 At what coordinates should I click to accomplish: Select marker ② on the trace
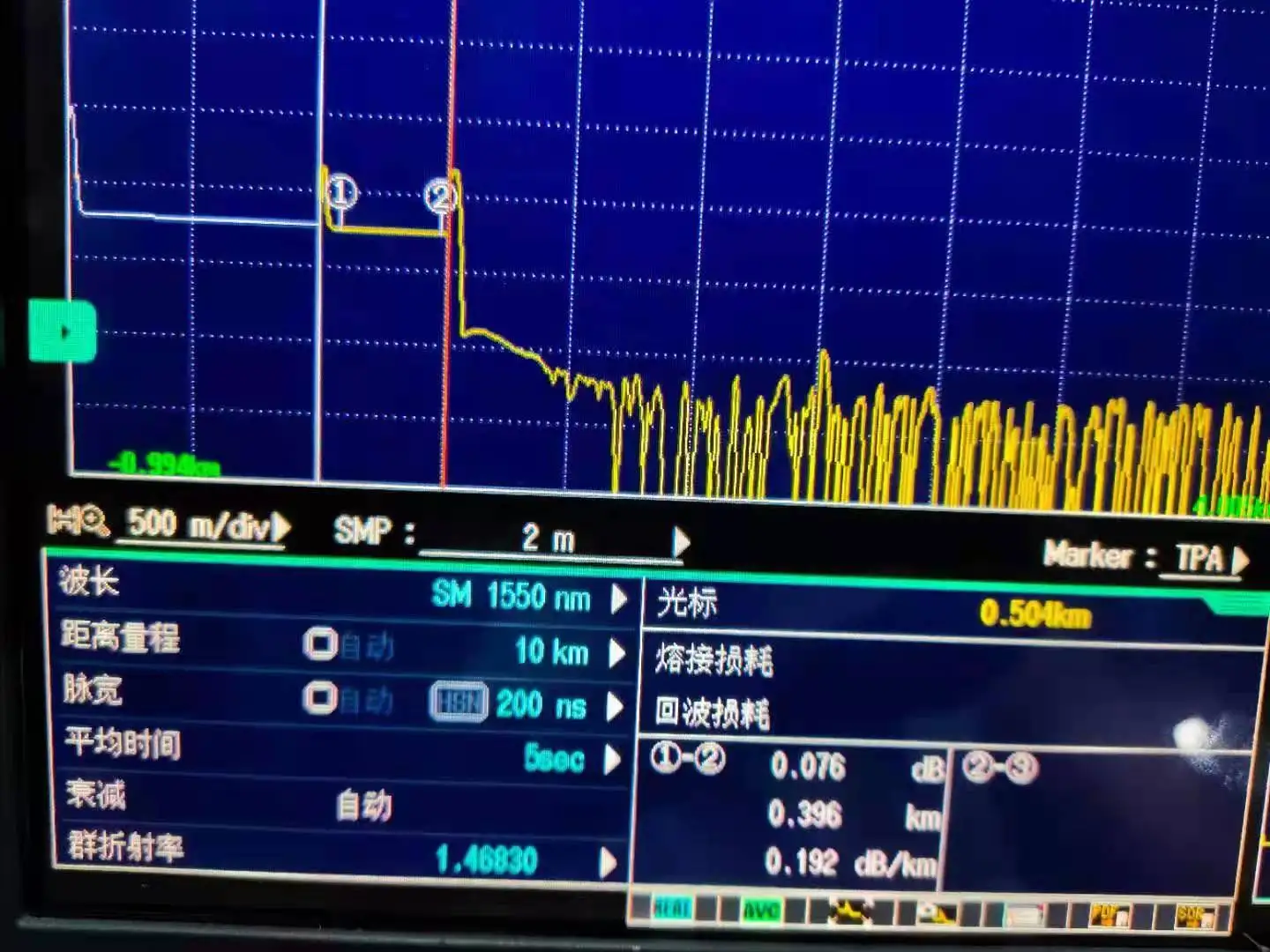pyautogui.click(x=439, y=196)
